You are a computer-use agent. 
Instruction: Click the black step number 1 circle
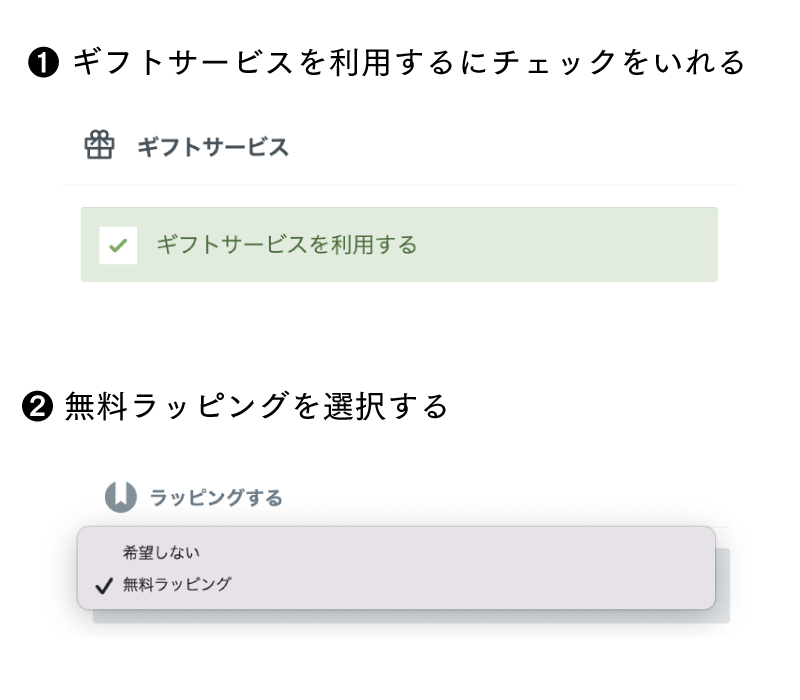point(43,62)
